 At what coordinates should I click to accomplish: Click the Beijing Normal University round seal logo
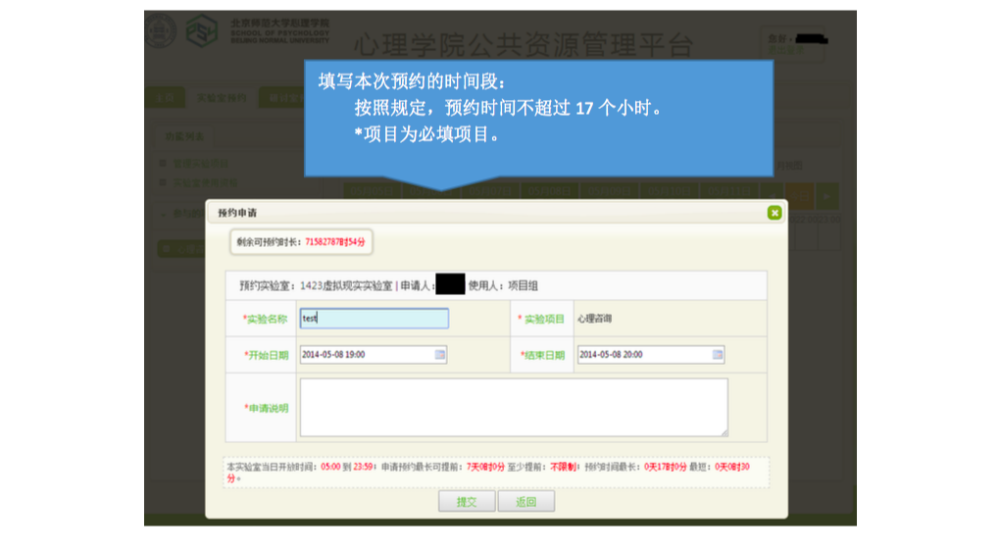coord(160,32)
